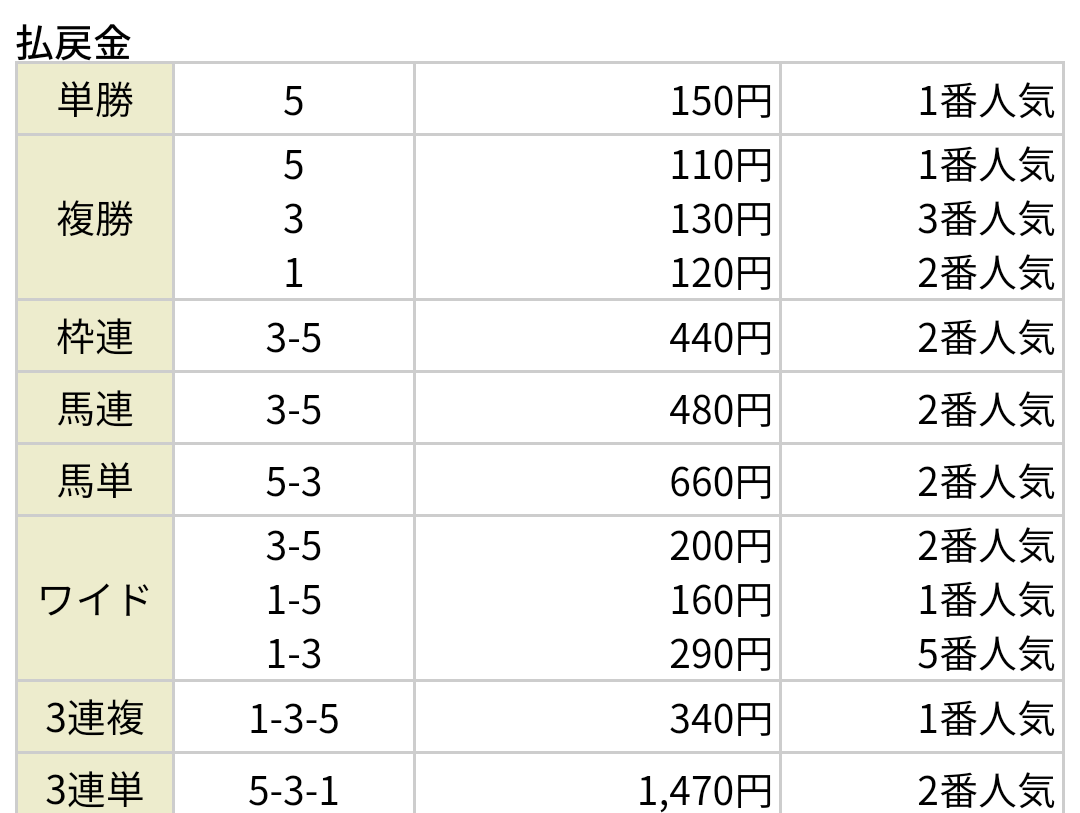This screenshot has height=813, width=1080.
Task: Click the 単勝 row header
Action: click(x=95, y=99)
